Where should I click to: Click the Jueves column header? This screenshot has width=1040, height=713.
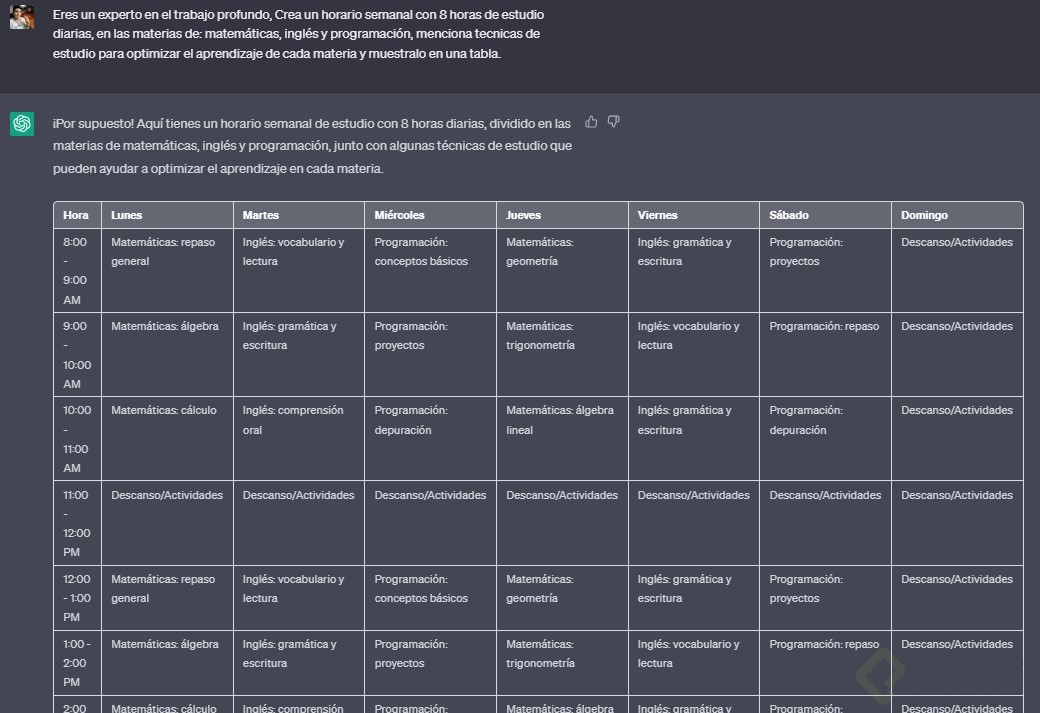pyautogui.click(x=523, y=215)
